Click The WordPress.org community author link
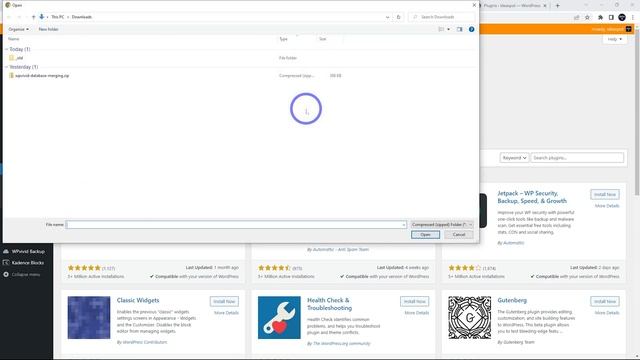Viewport: 640px width, 360px height. pyautogui.click(x=342, y=344)
